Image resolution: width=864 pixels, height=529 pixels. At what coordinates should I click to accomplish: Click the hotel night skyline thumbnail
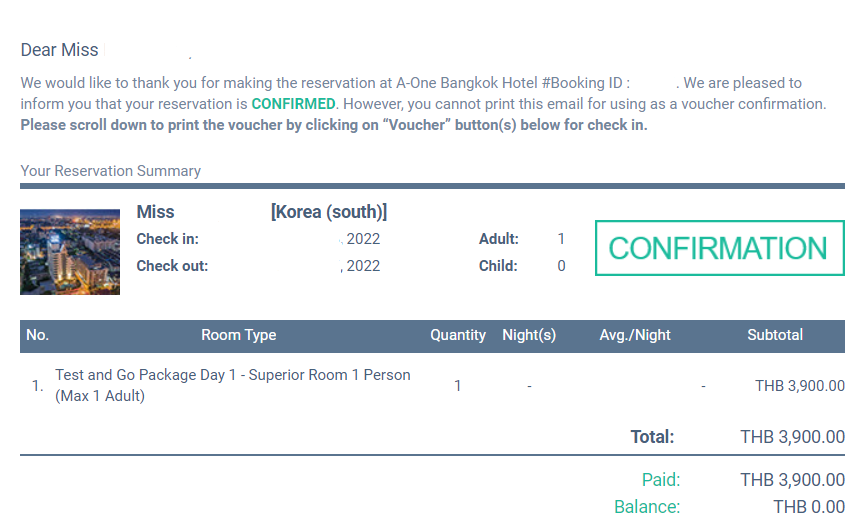click(70, 252)
